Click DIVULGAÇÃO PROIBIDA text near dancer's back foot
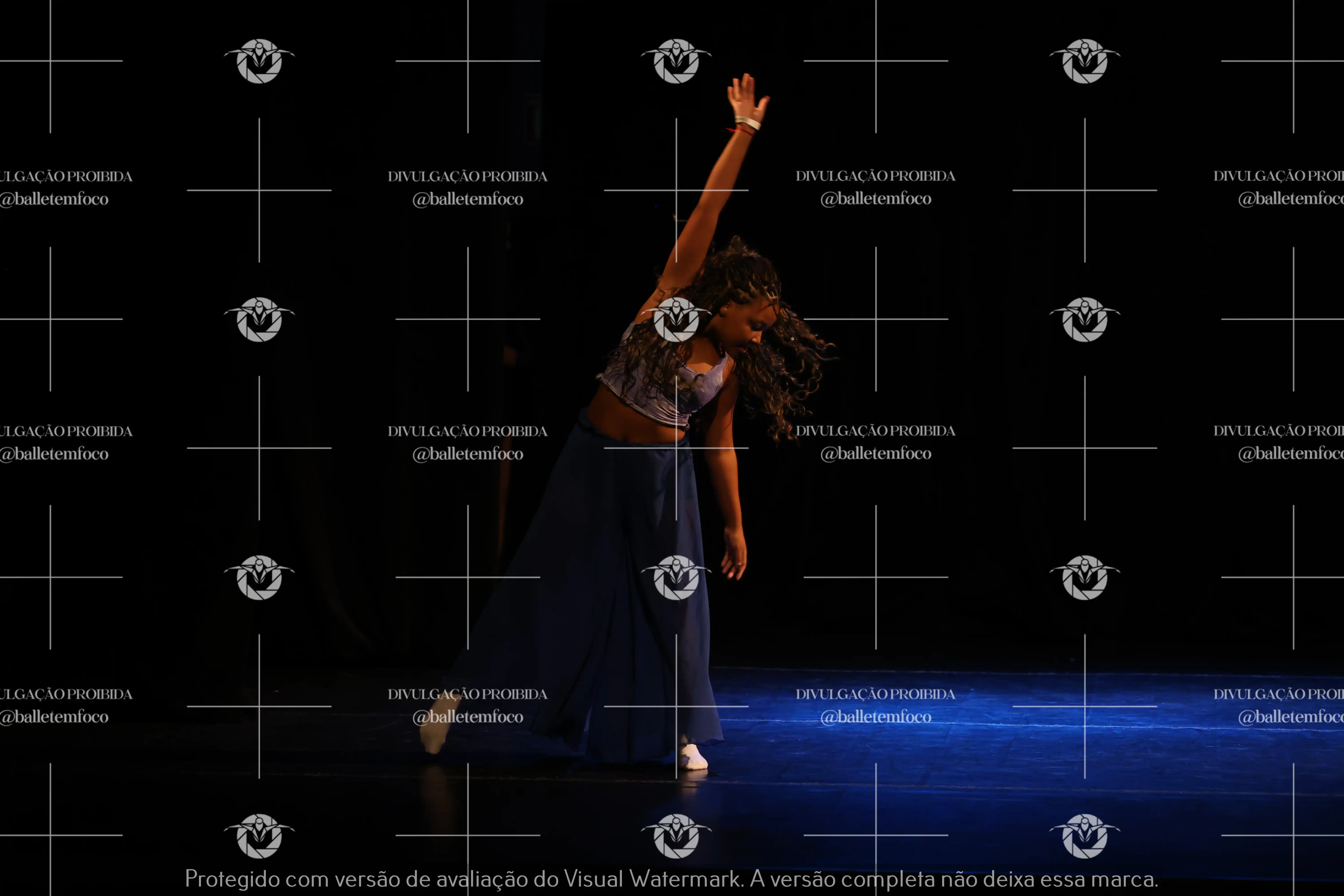The image size is (1344, 896). (x=467, y=694)
